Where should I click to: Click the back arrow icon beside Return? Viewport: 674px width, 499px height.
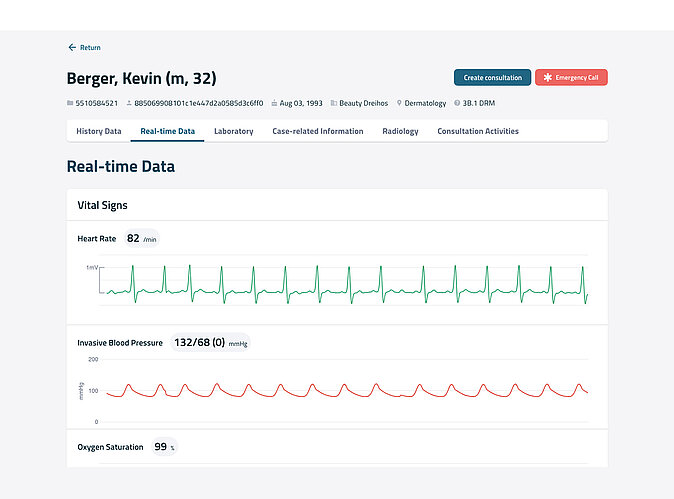[x=72, y=47]
